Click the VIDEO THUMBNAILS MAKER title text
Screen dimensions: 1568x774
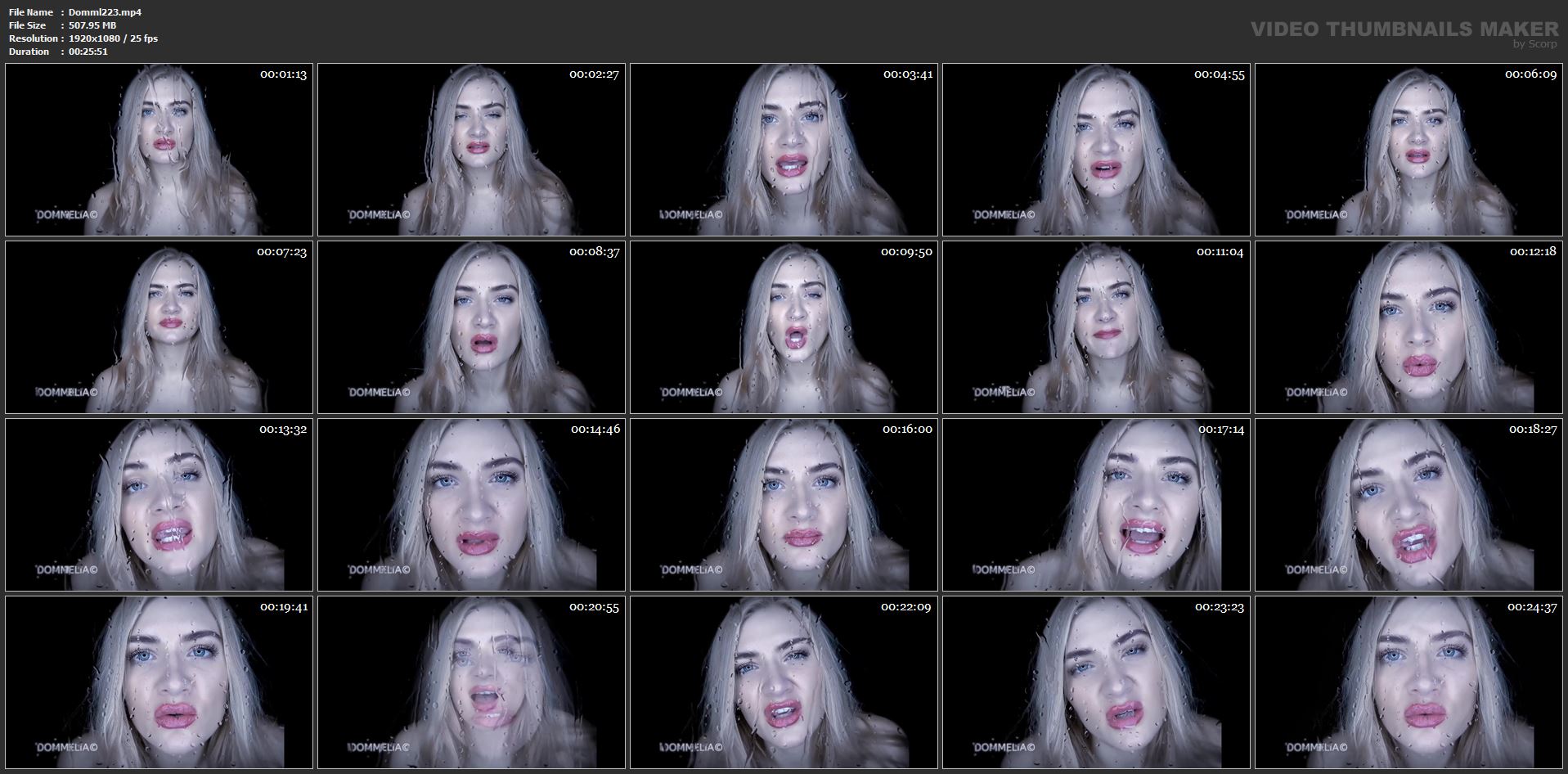1404,29
